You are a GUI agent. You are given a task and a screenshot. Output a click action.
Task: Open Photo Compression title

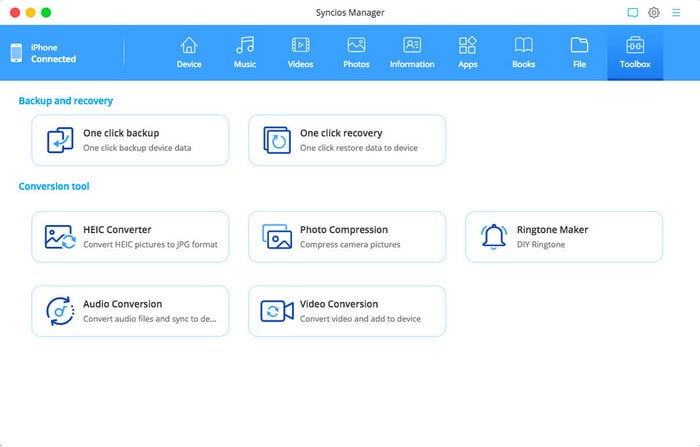[344, 230]
